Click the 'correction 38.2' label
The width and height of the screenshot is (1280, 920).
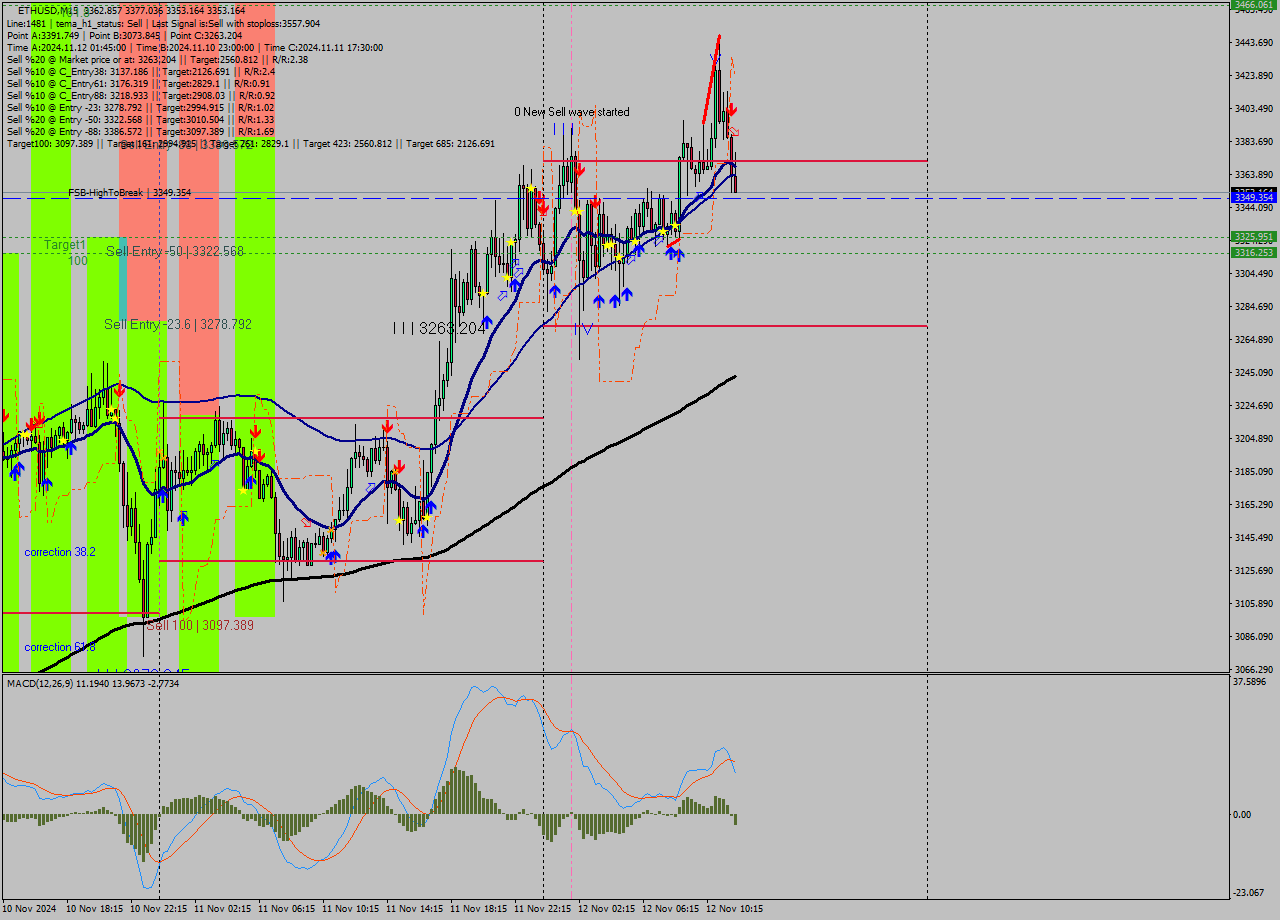(60, 552)
